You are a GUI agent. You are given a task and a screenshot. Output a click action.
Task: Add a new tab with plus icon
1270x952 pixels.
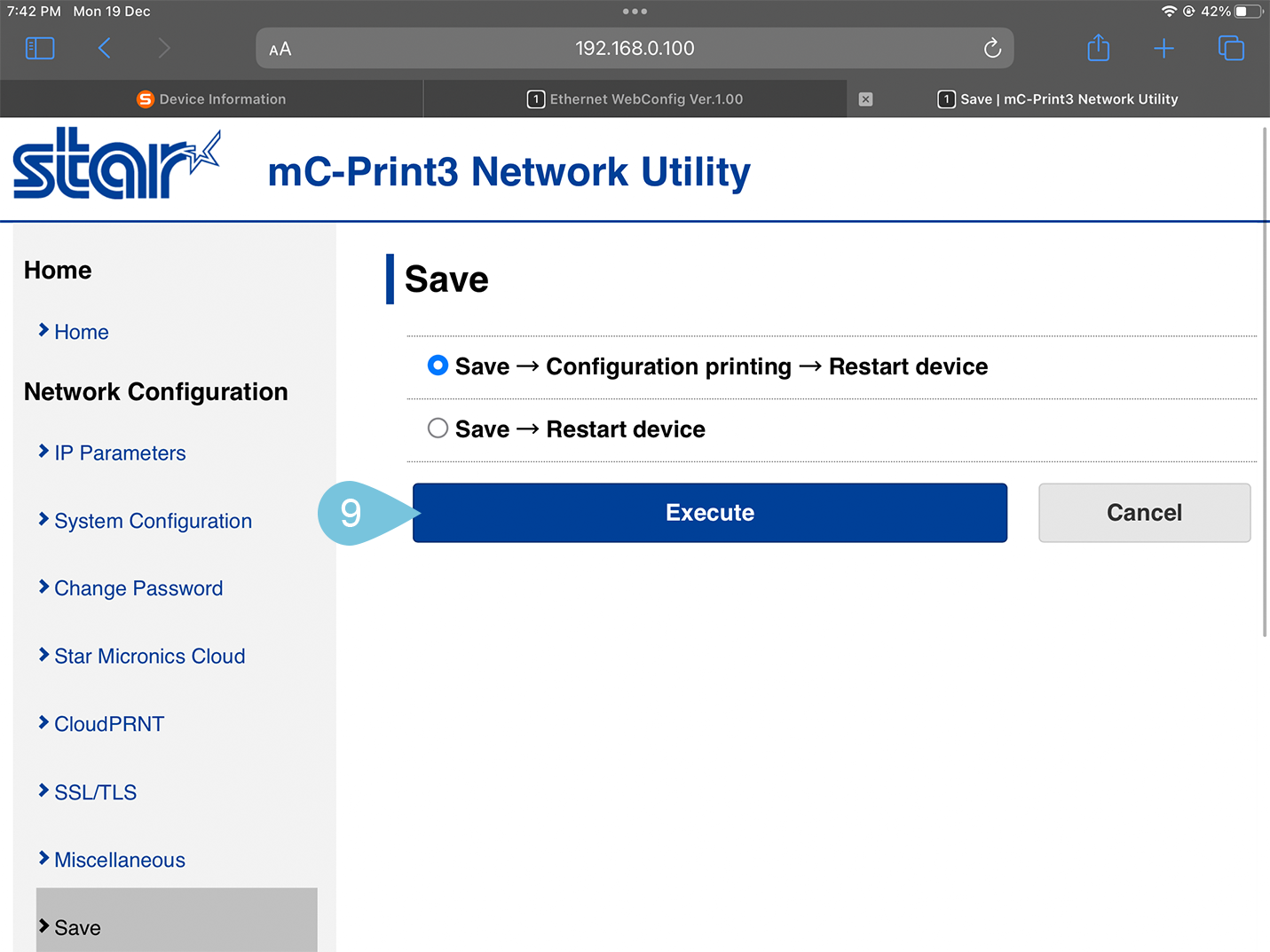click(1164, 48)
